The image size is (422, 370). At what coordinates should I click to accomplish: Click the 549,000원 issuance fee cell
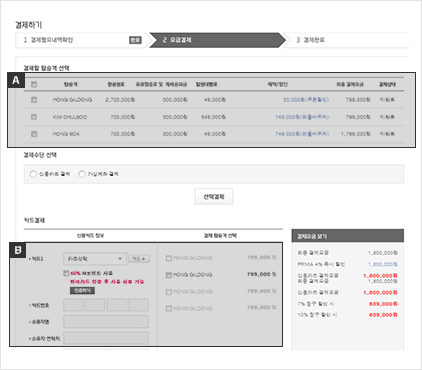pos(213,117)
